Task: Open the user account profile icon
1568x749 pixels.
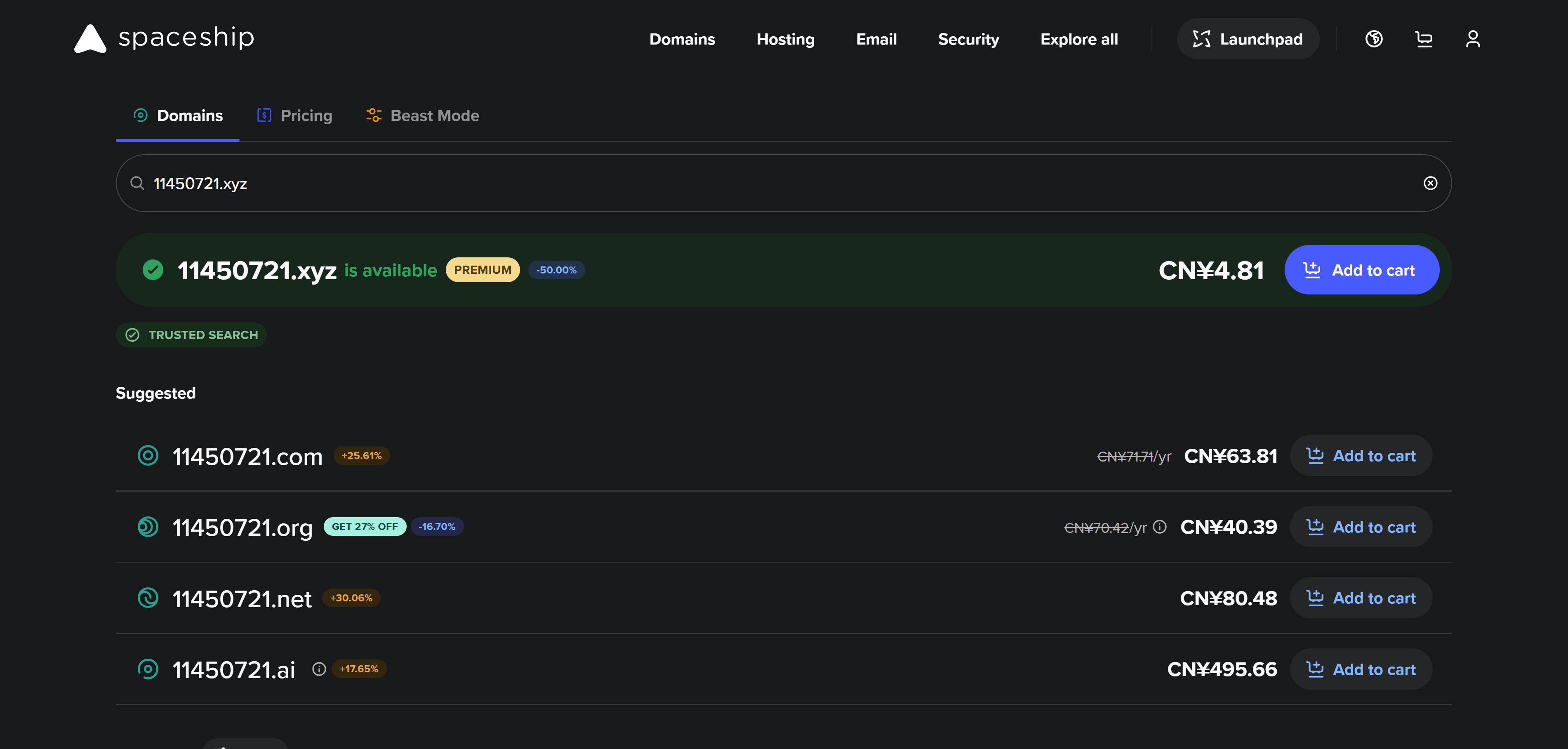Action: coord(1472,39)
